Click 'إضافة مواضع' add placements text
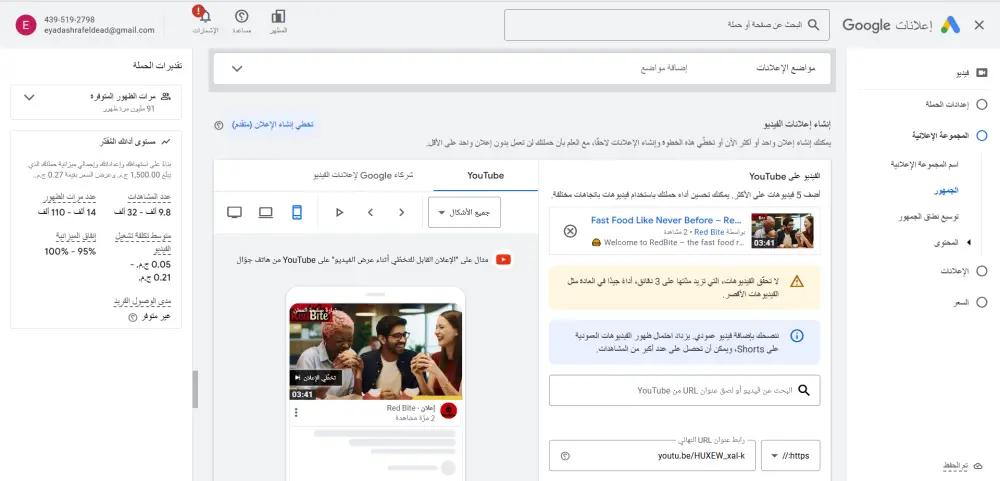1000x481 pixels. point(664,68)
